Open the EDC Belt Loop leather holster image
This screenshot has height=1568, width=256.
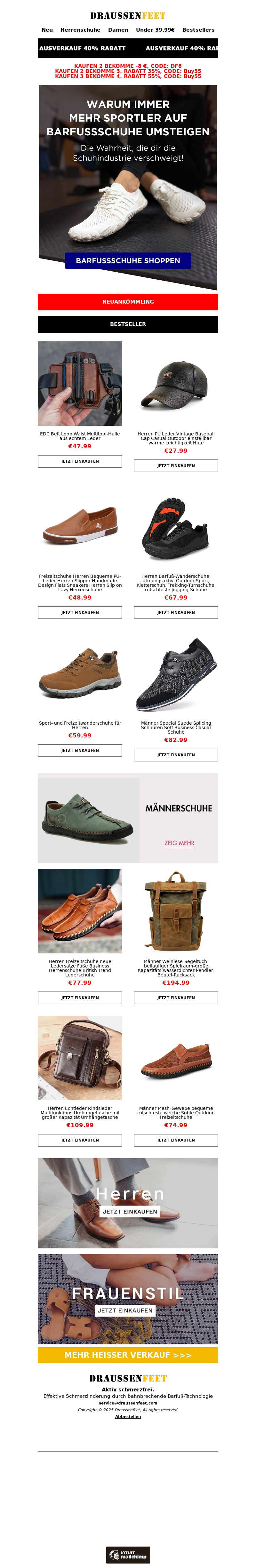80,384
